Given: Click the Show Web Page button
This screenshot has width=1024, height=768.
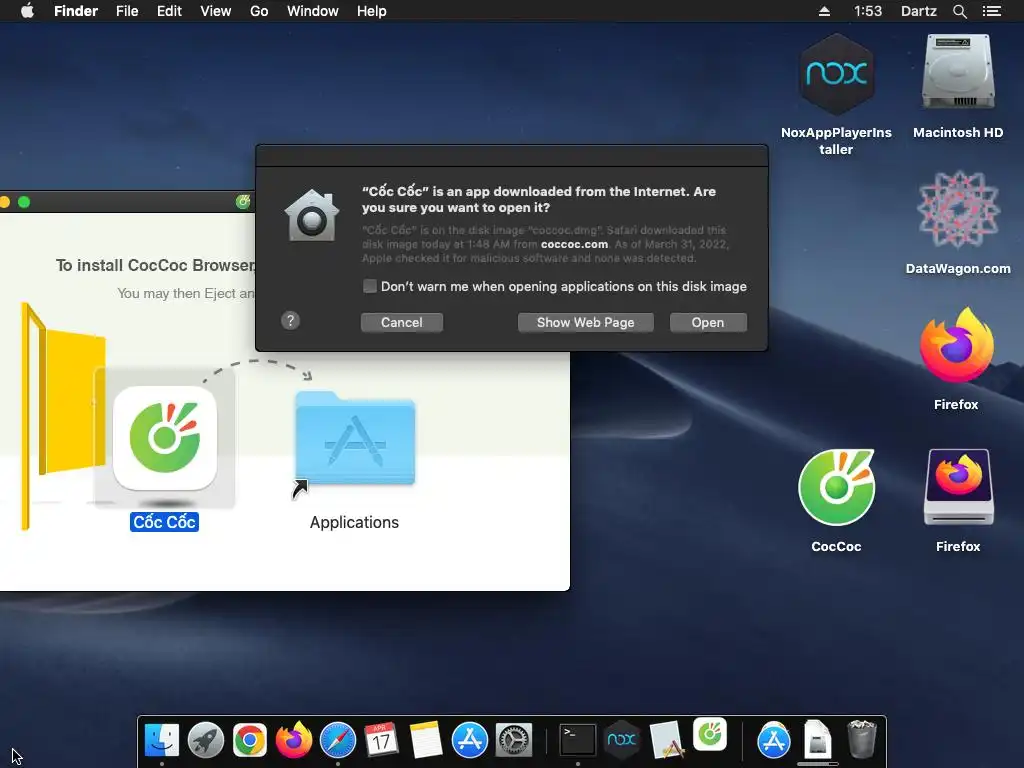Looking at the screenshot, I should [x=585, y=323].
